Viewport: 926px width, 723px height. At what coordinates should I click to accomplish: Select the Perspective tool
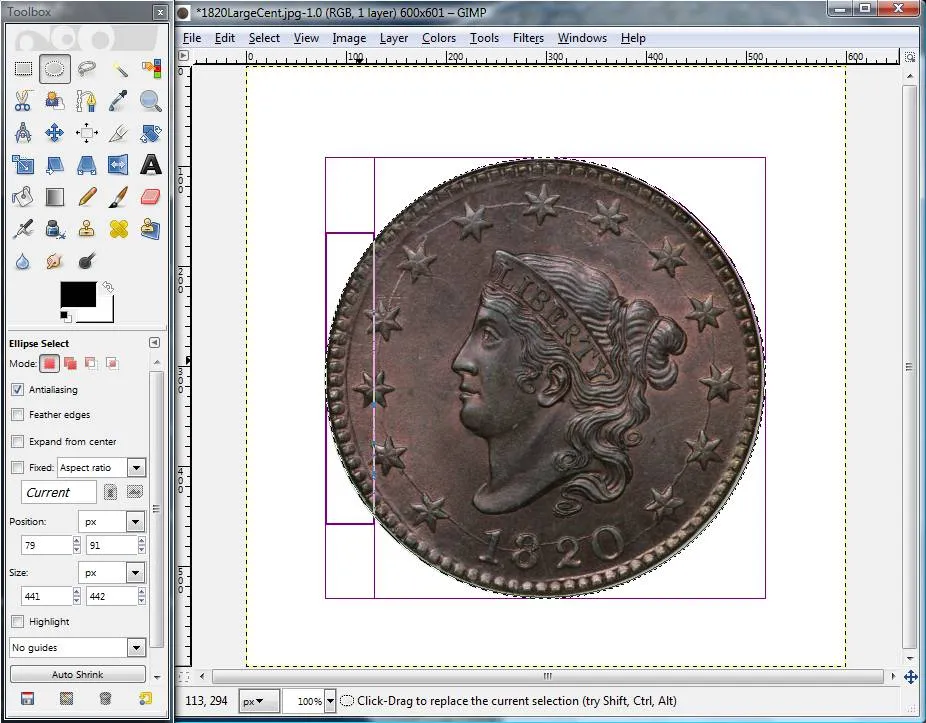[x=87, y=165]
